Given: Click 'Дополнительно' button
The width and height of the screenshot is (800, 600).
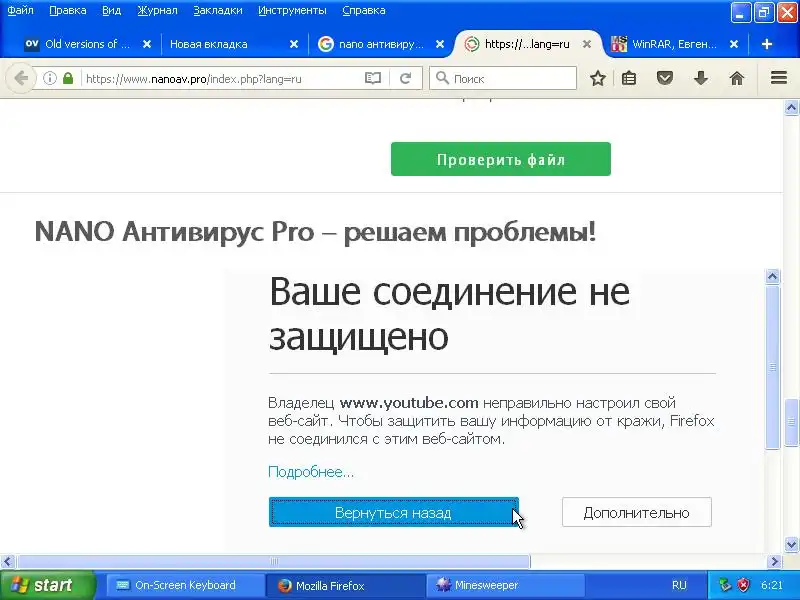Looking at the screenshot, I should pos(636,512).
